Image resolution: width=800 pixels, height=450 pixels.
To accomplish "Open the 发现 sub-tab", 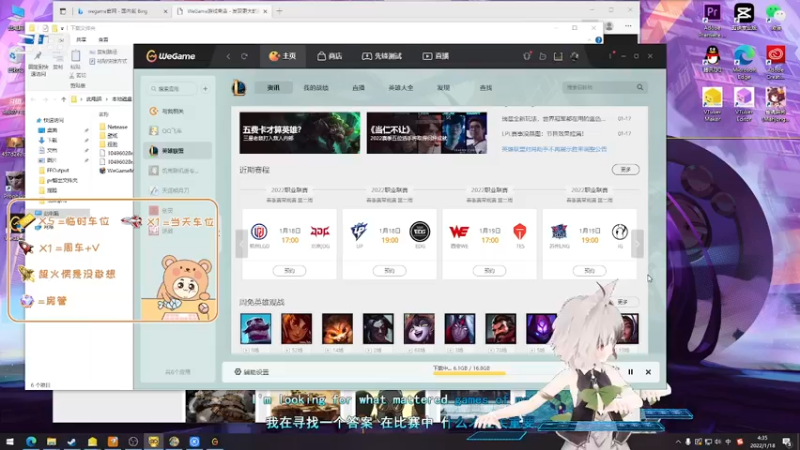I will click(x=443, y=88).
